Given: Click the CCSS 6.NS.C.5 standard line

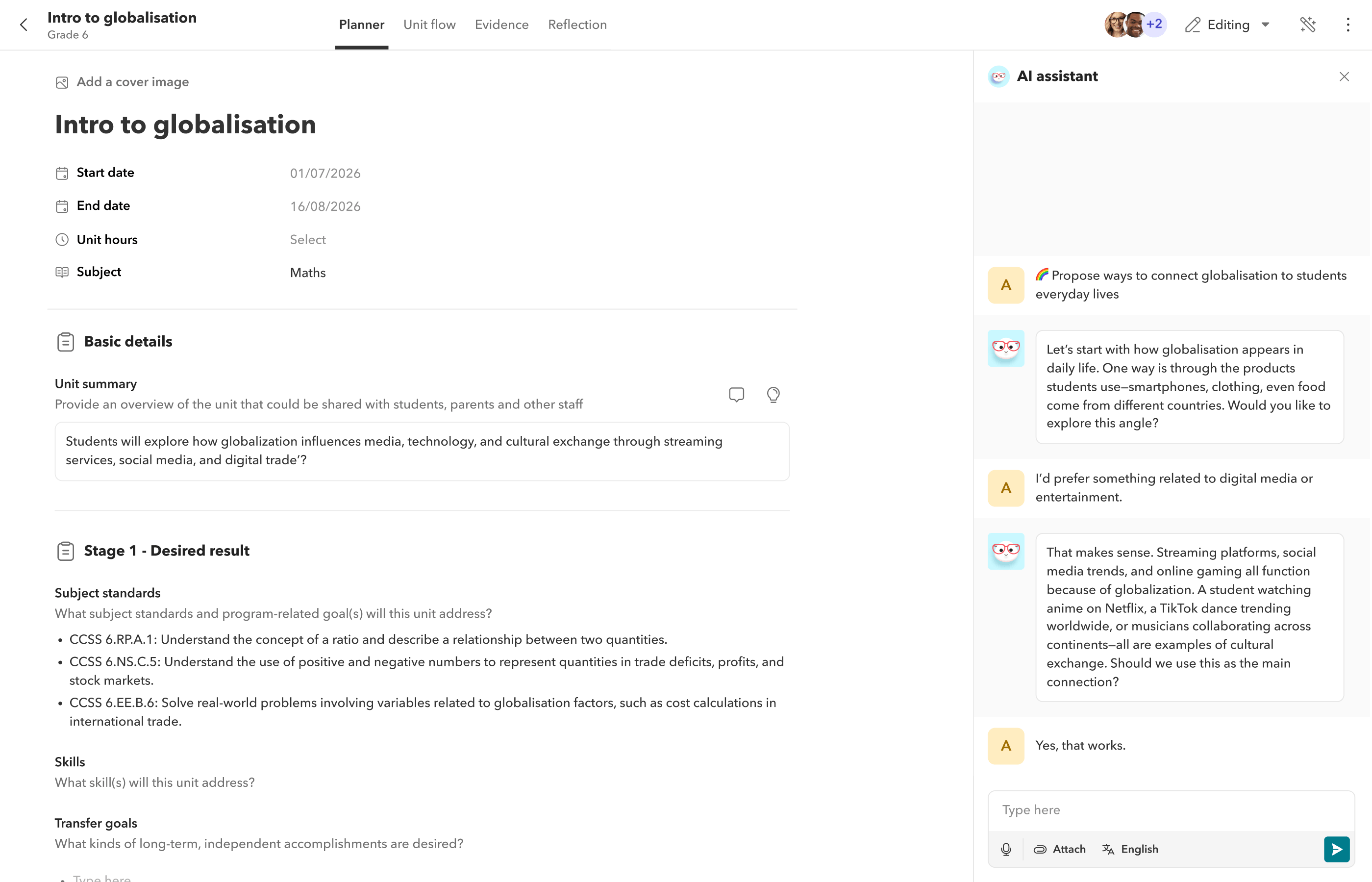Looking at the screenshot, I should tap(426, 671).
